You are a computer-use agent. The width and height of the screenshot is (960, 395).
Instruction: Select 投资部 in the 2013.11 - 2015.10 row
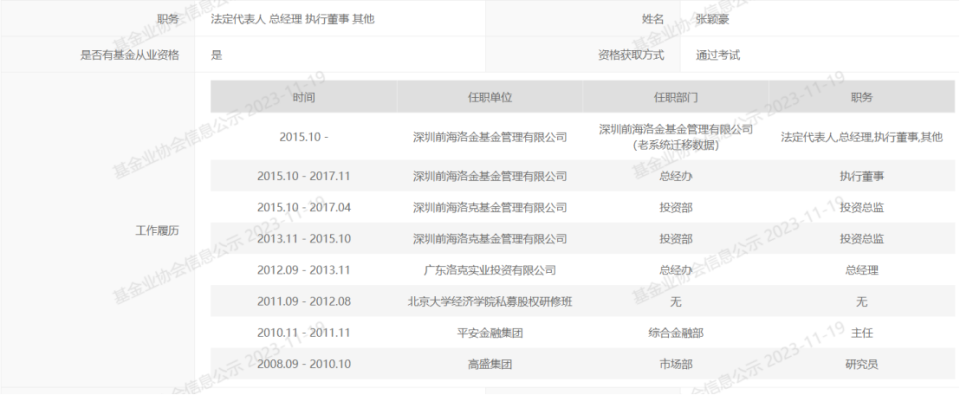click(676, 239)
